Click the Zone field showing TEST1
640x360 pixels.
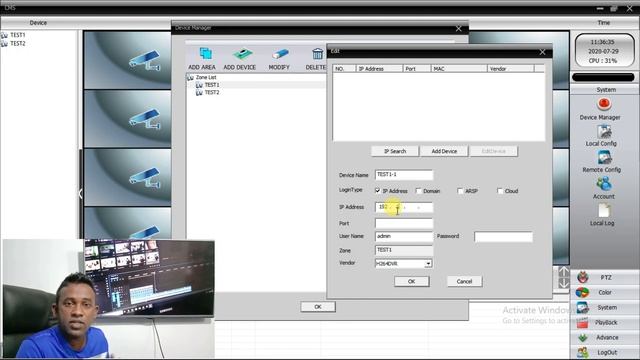click(x=404, y=250)
